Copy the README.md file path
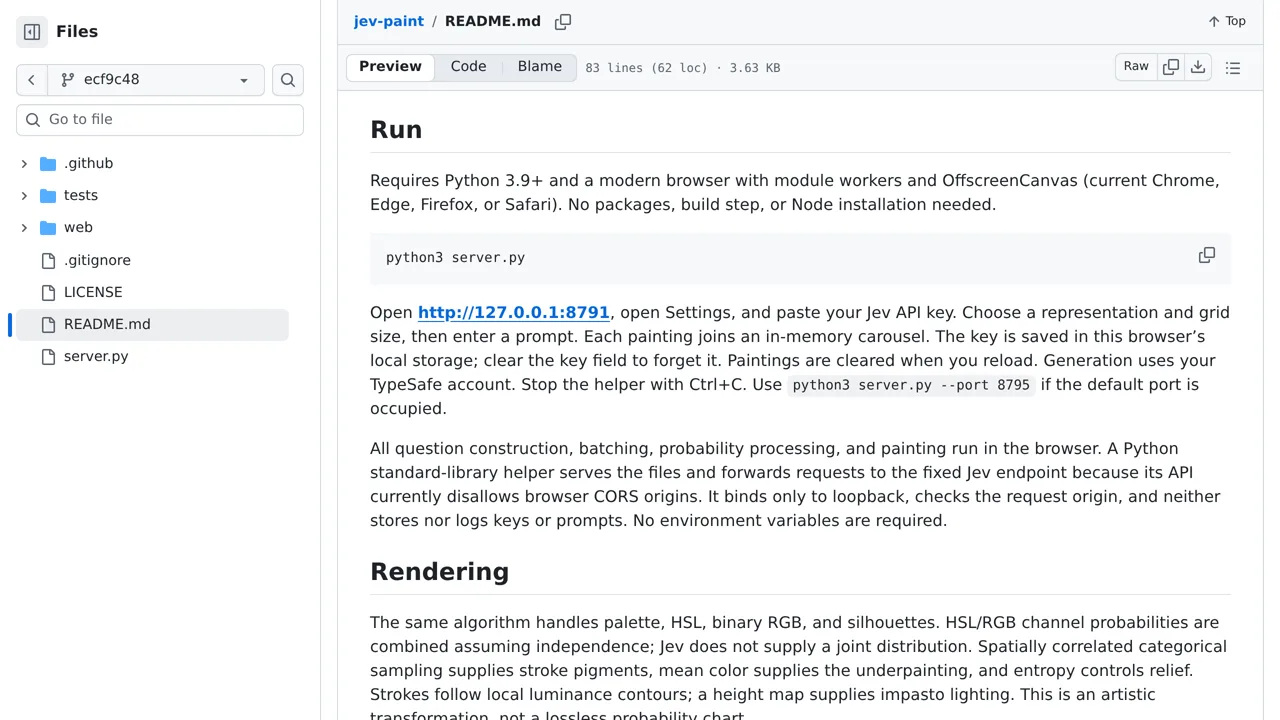 [x=563, y=21]
